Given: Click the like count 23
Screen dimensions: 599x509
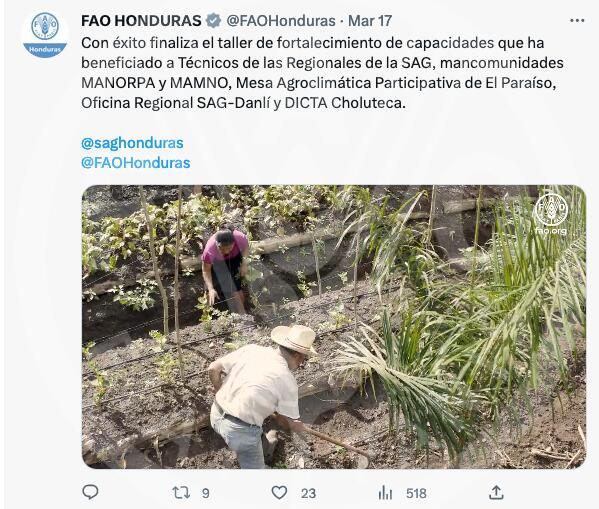Looking at the screenshot, I should pos(308,493).
